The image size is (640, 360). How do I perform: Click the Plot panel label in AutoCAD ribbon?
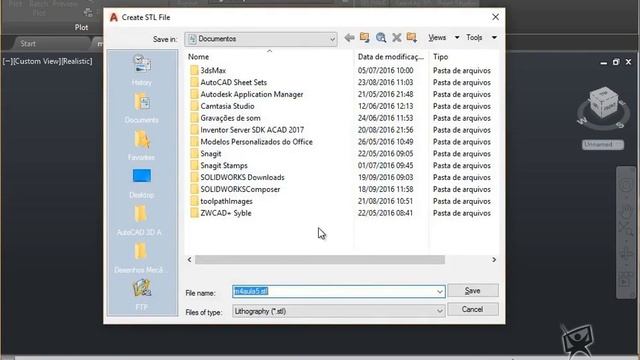[81, 27]
